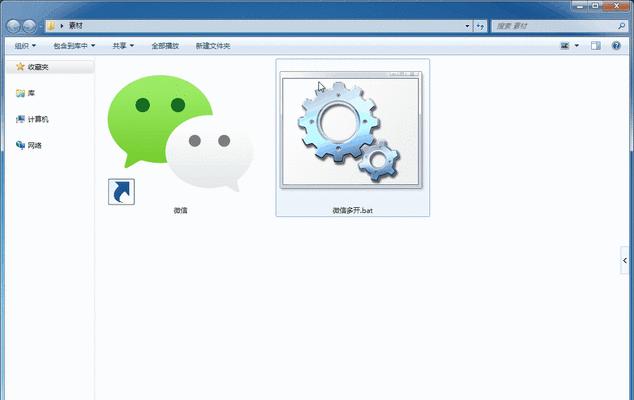Screen dimensions: 634x400
Task: Click the blue help icon
Action: pos(616,46)
